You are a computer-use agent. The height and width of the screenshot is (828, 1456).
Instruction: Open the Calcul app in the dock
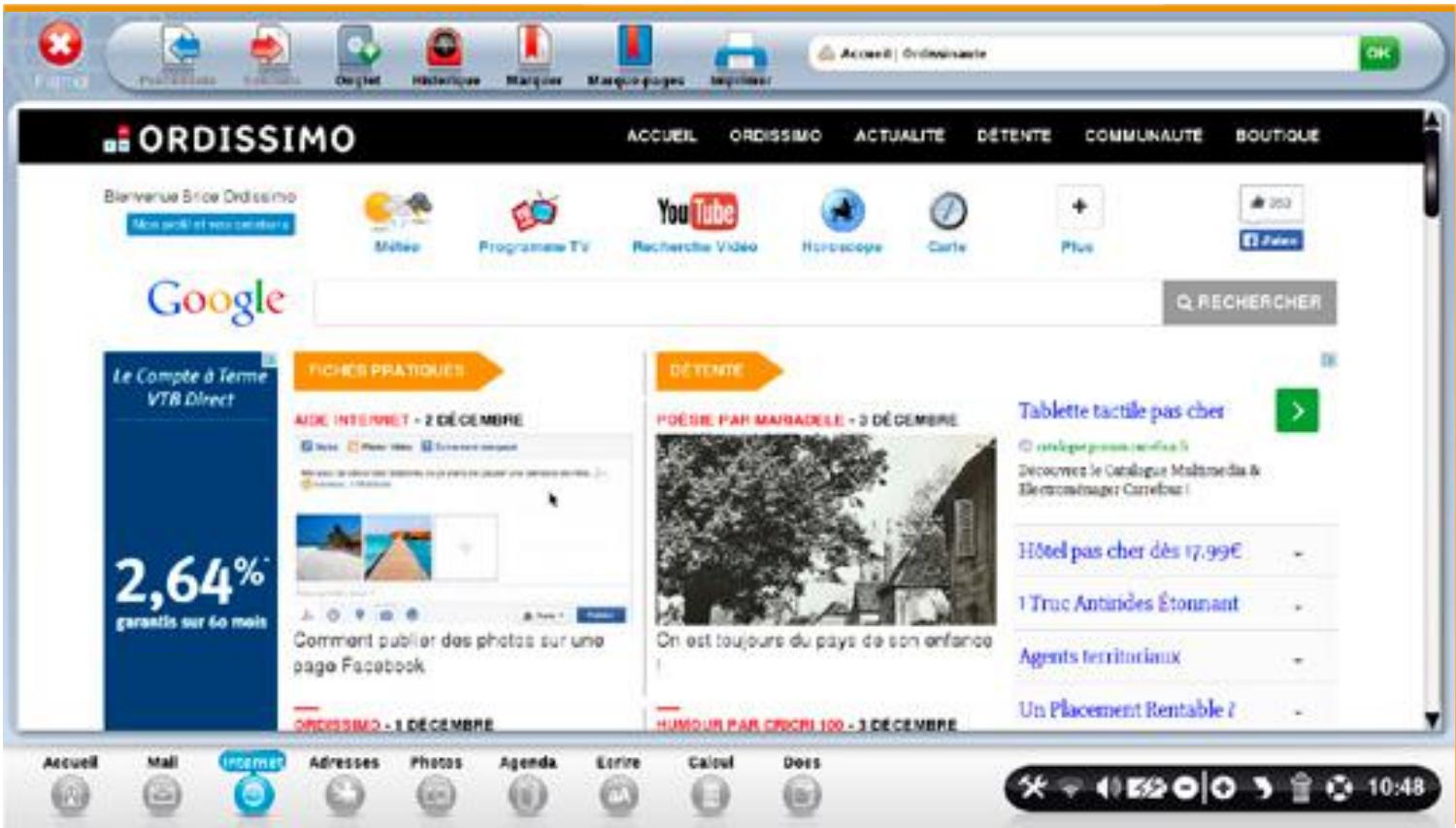tap(711, 784)
